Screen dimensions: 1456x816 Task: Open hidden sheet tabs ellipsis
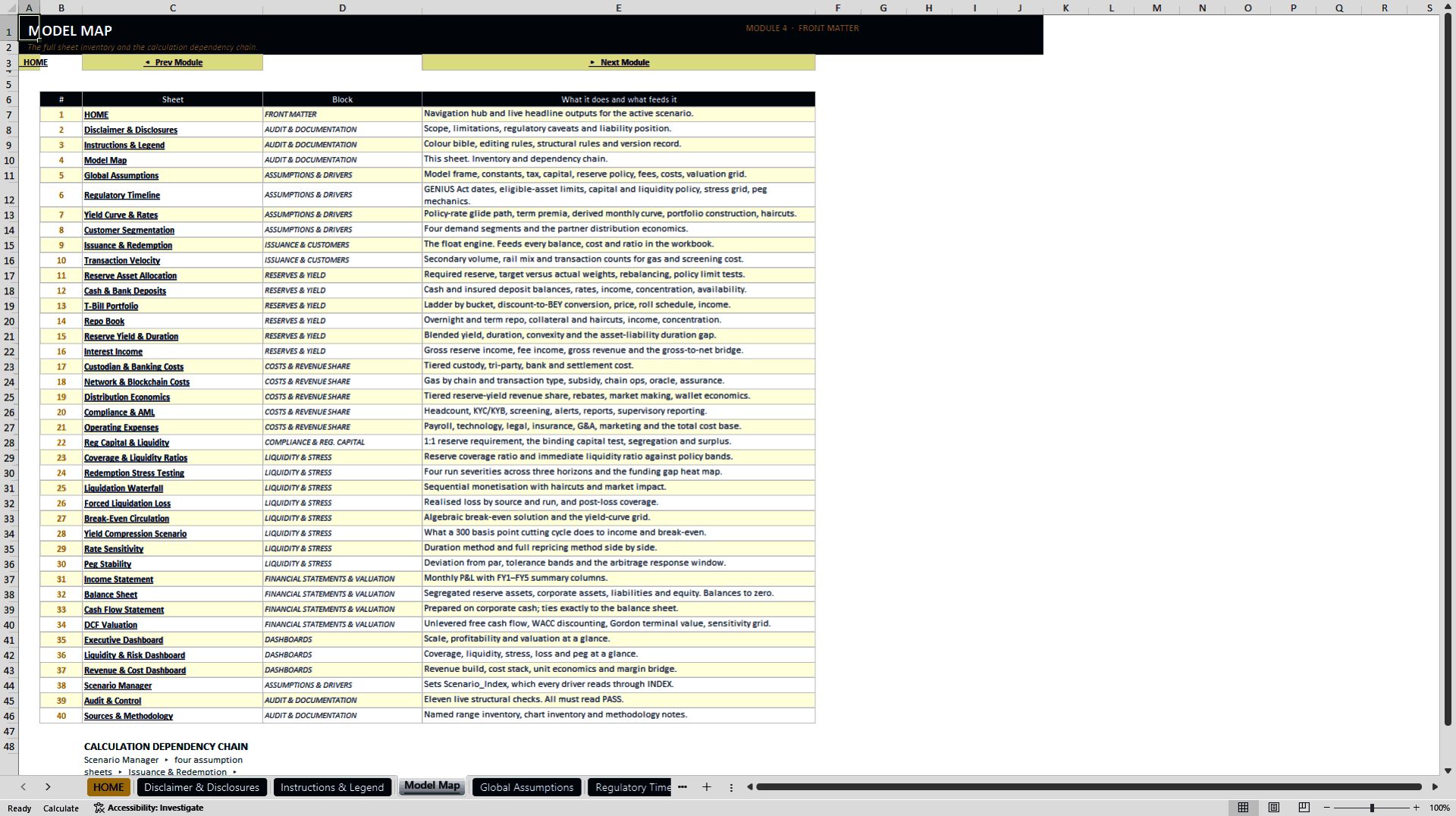click(x=682, y=787)
